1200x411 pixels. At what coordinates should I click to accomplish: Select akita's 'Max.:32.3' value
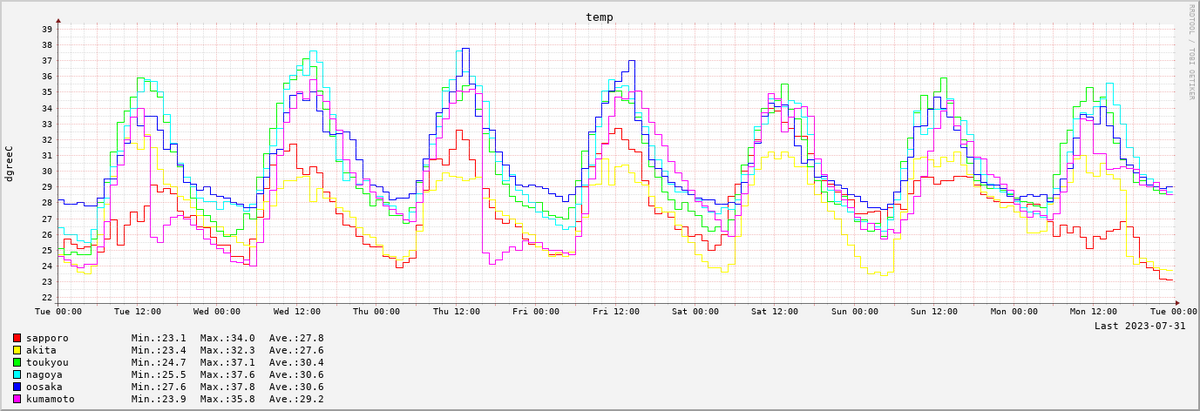click(x=227, y=350)
